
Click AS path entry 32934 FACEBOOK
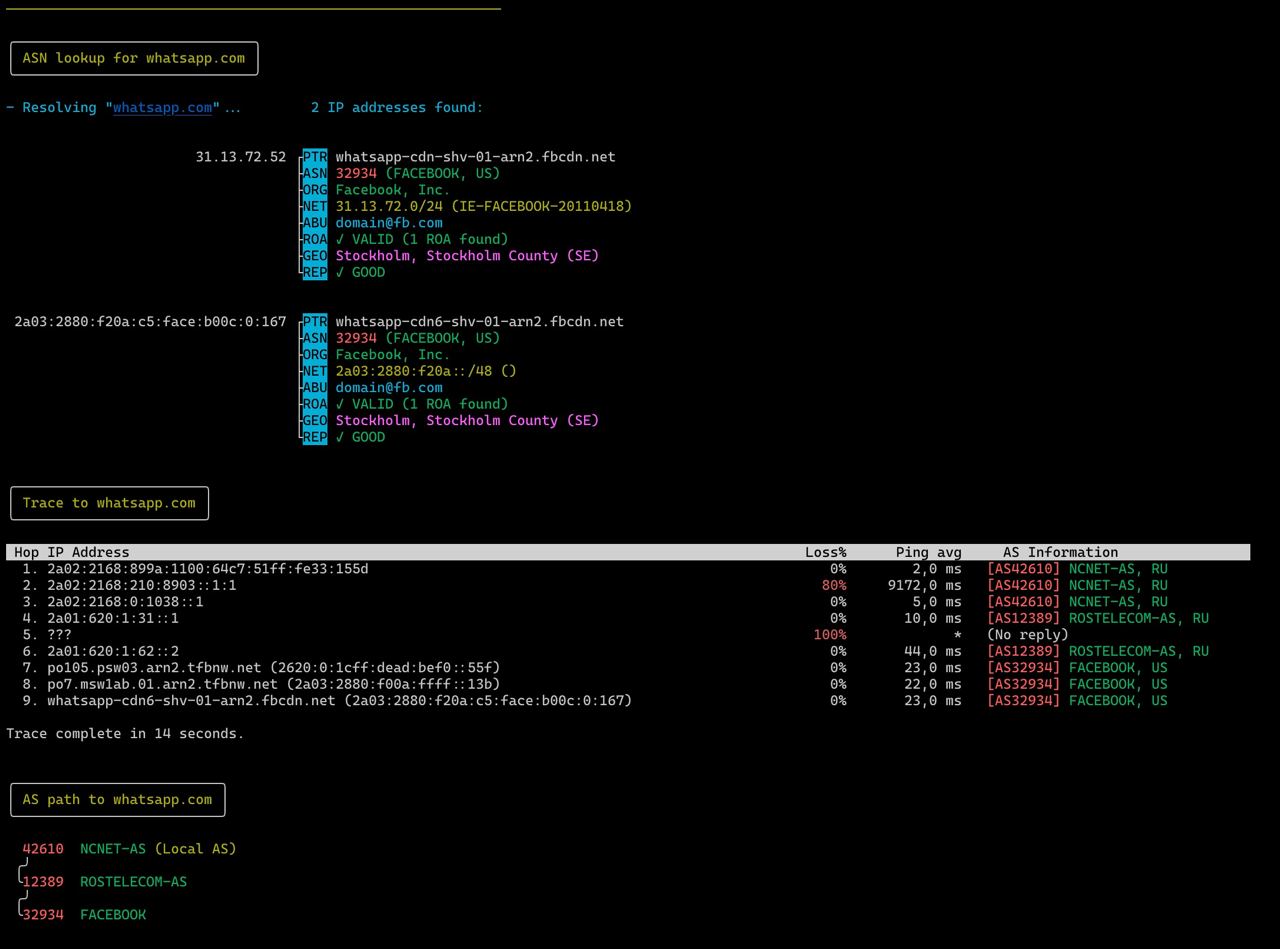pos(84,915)
